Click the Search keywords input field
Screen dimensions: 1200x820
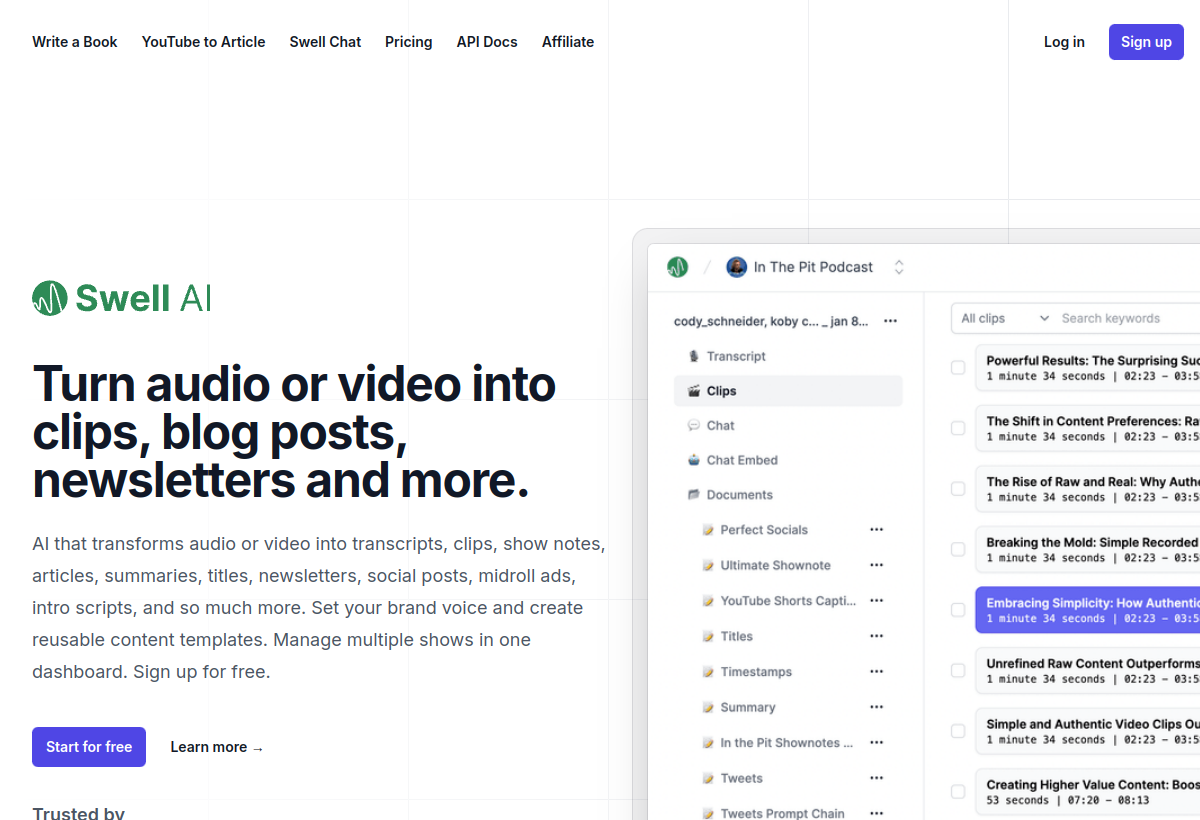tap(1128, 318)
